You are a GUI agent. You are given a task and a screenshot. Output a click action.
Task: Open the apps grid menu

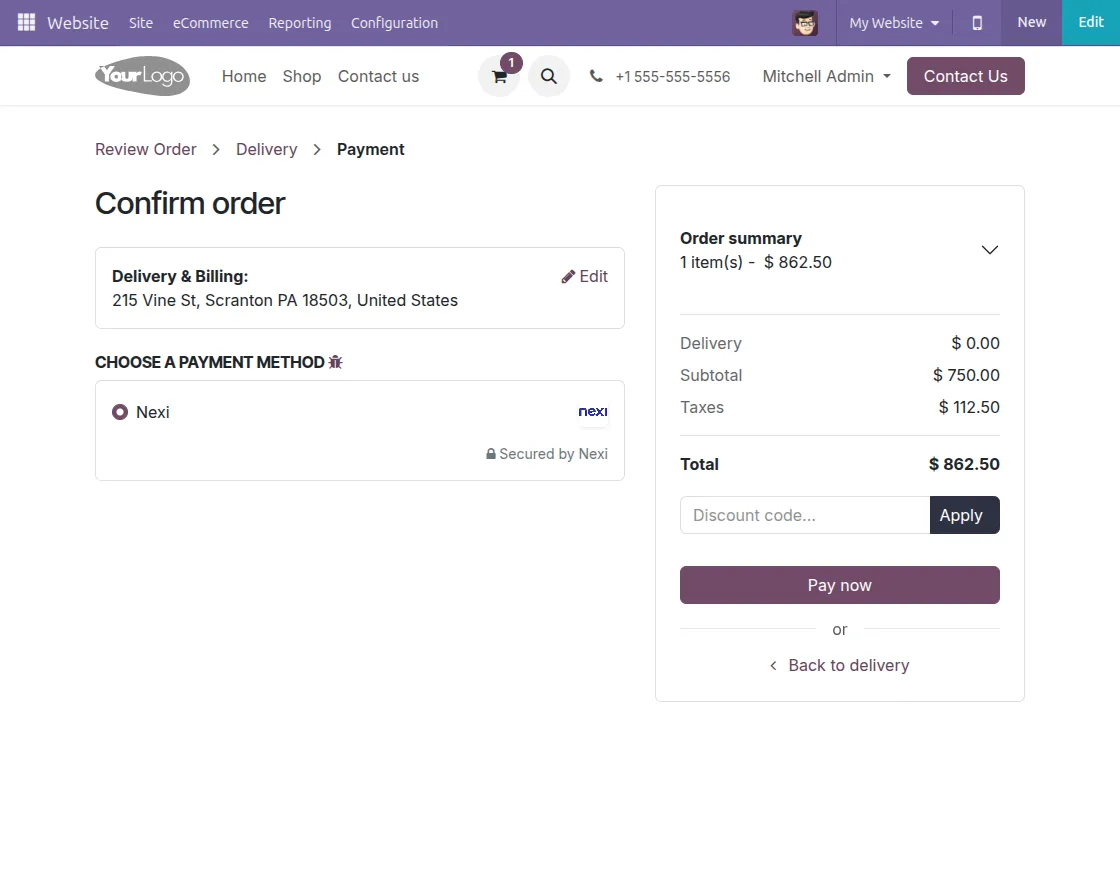click(25, 22)
